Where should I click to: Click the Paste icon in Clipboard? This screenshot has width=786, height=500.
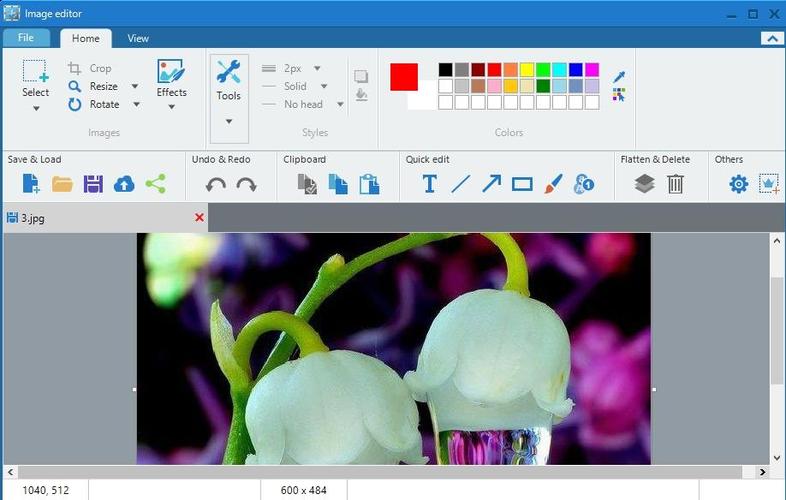(x=369, y=184)
